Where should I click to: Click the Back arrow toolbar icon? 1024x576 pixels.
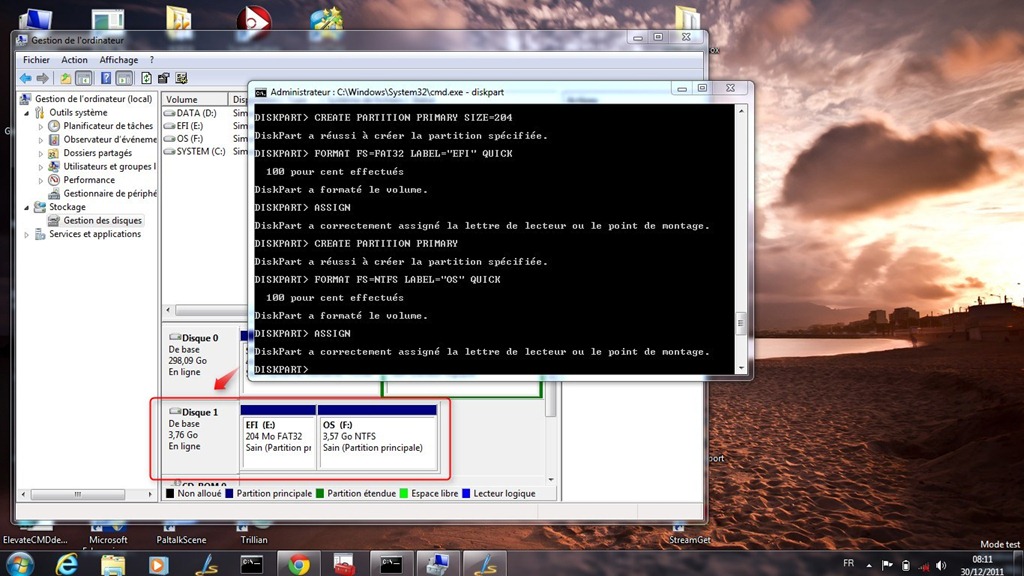coord(25,78)
